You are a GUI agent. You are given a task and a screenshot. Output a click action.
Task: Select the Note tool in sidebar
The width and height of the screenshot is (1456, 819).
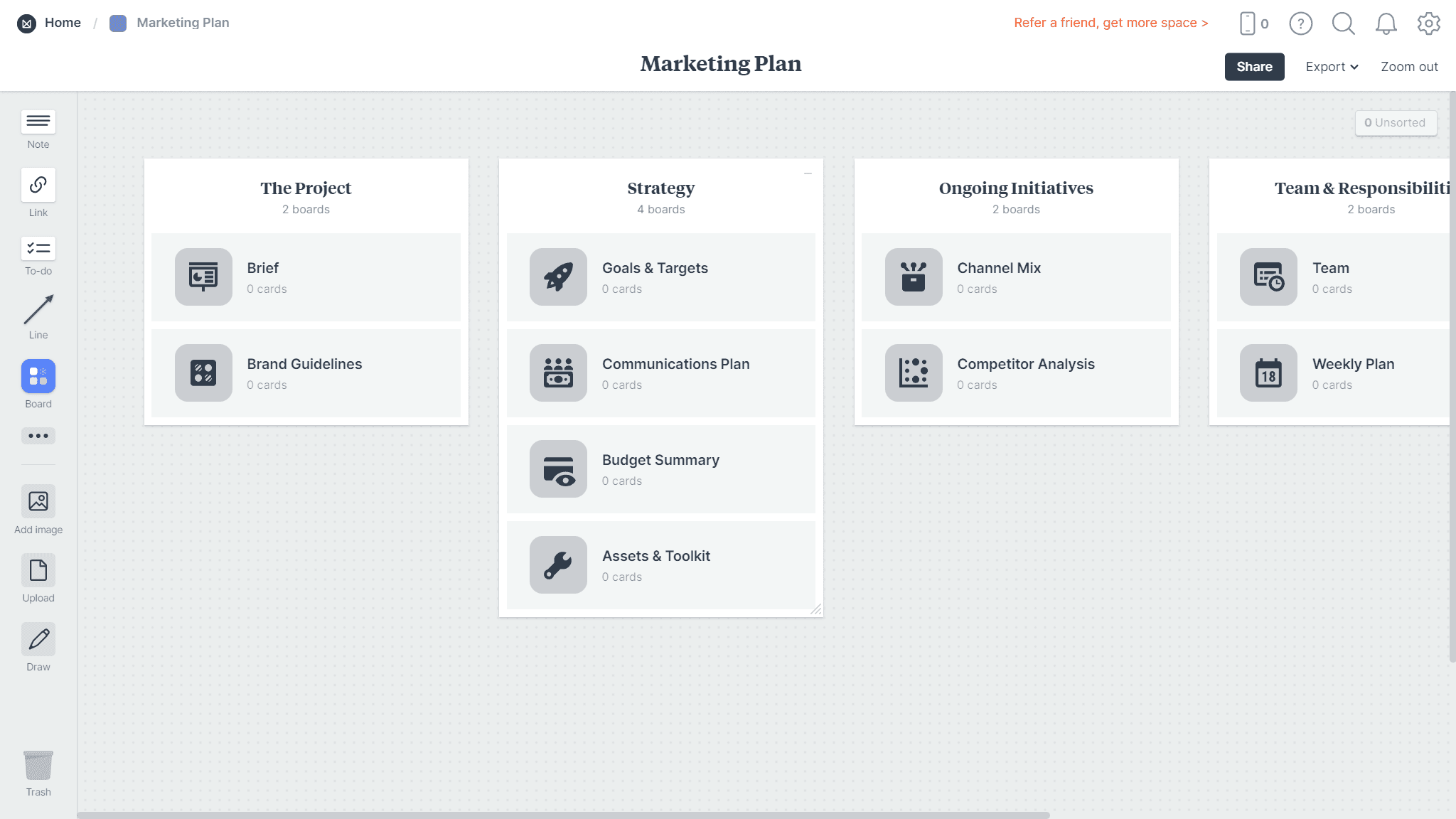pos(38,122)
